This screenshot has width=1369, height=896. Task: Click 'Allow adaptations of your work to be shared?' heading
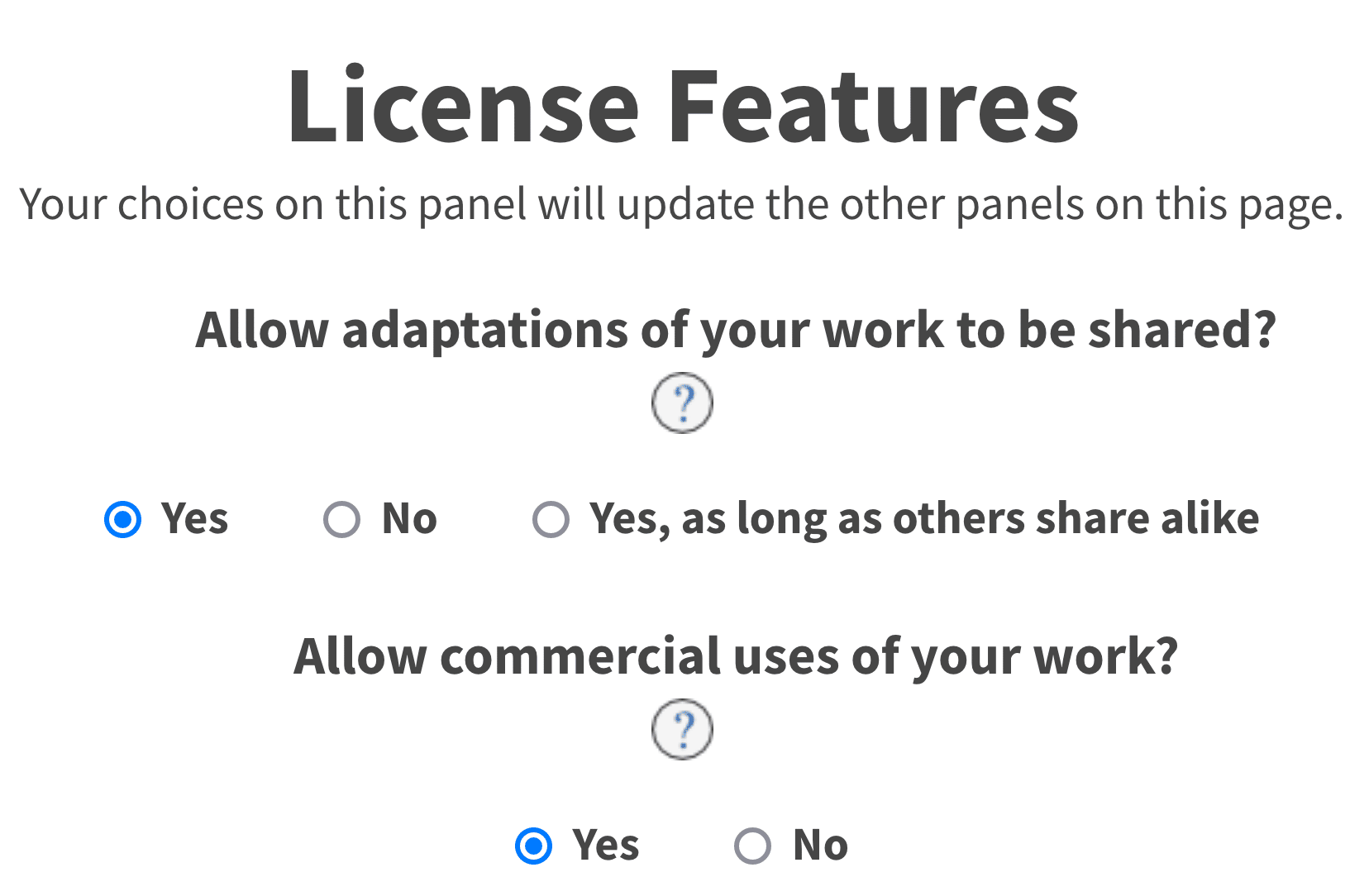click(x=736, y=329)
